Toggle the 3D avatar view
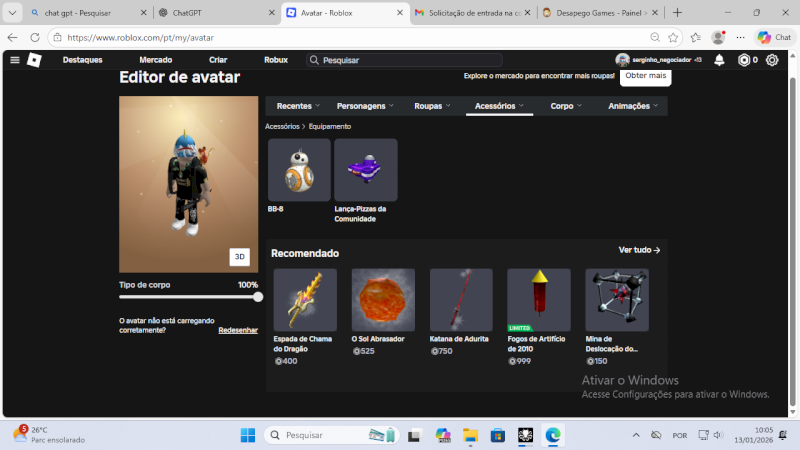This screenshot has width=800, height=450. pos(239,257)
